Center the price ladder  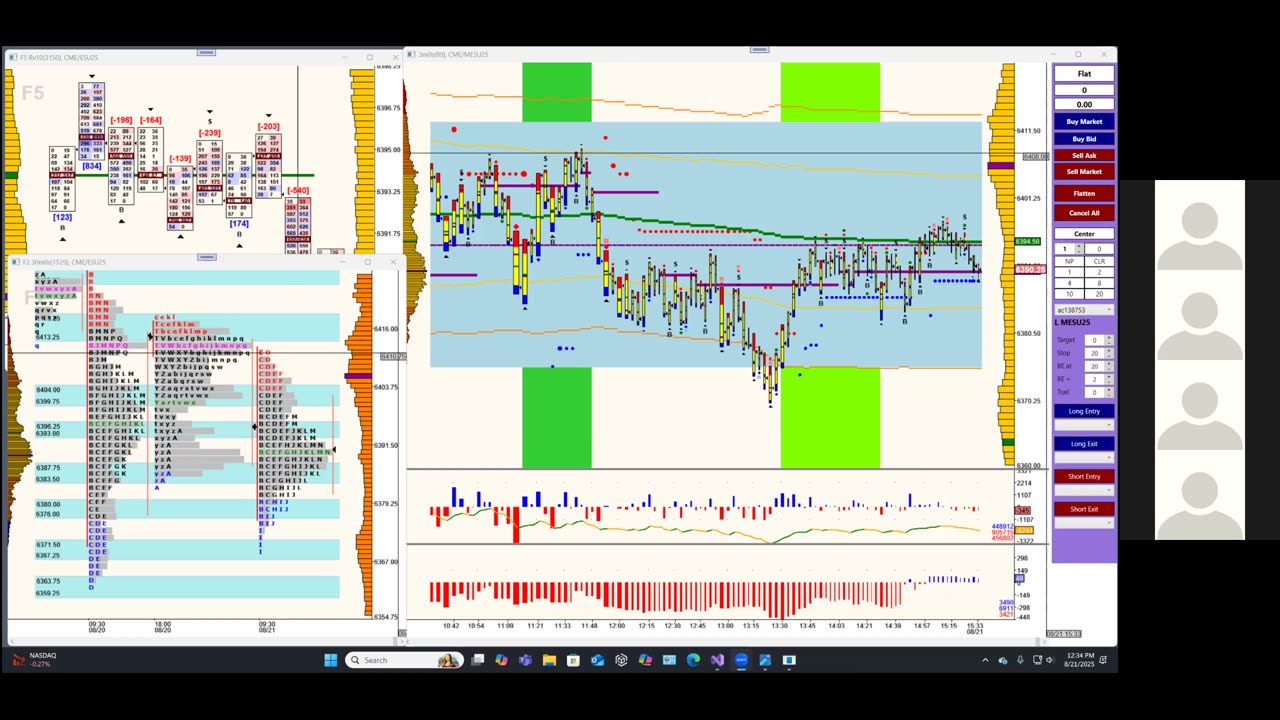tap(1084, 234)
